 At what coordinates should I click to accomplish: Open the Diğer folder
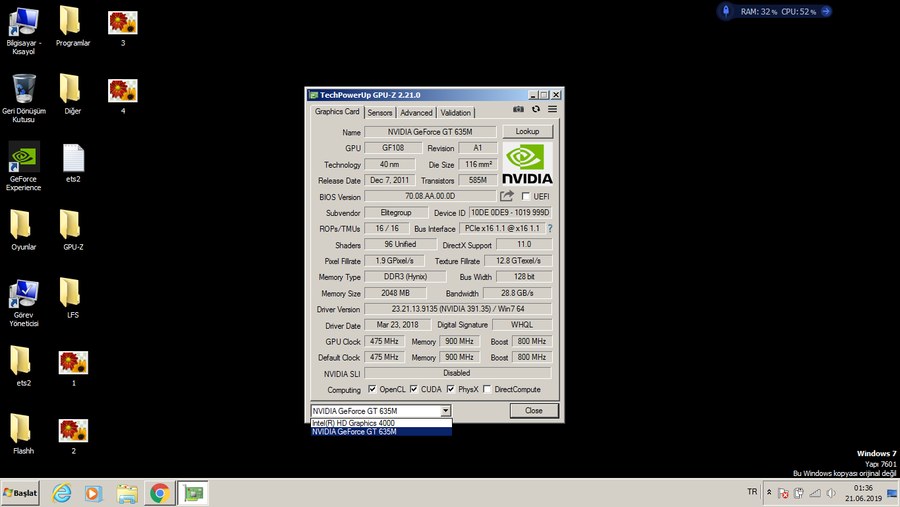click(x=72, y=94)
